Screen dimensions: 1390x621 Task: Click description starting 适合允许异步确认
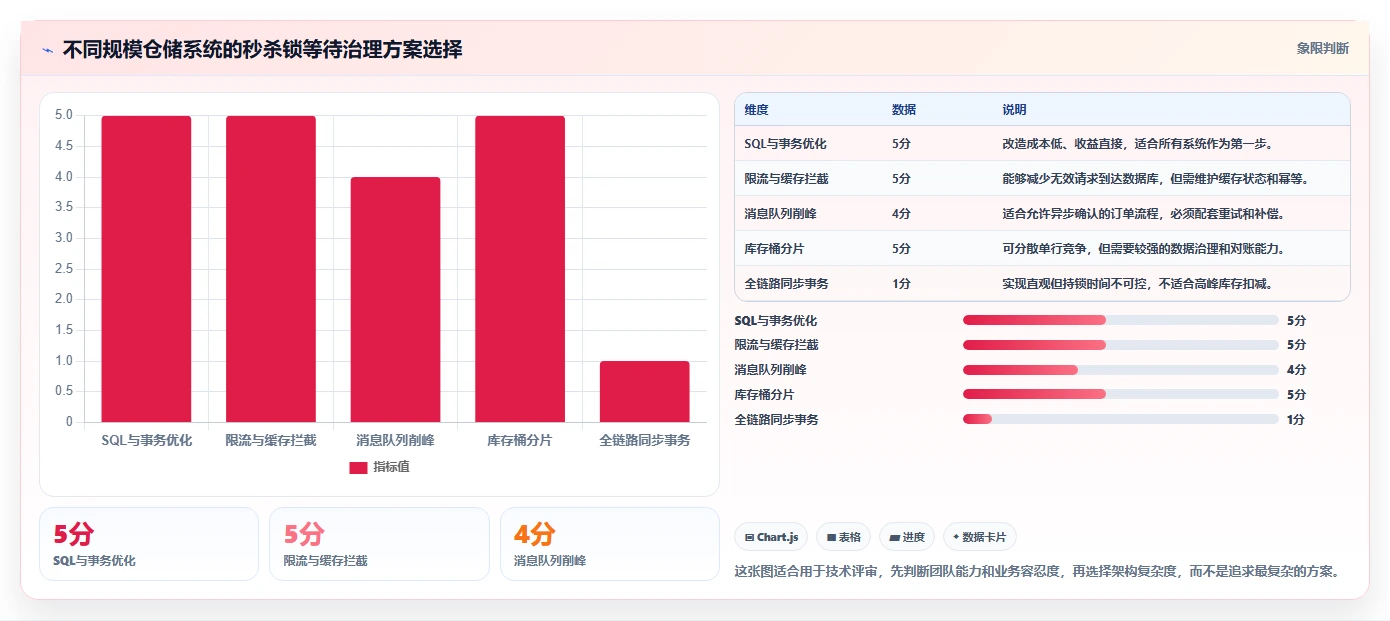(x=1143, y=214)
